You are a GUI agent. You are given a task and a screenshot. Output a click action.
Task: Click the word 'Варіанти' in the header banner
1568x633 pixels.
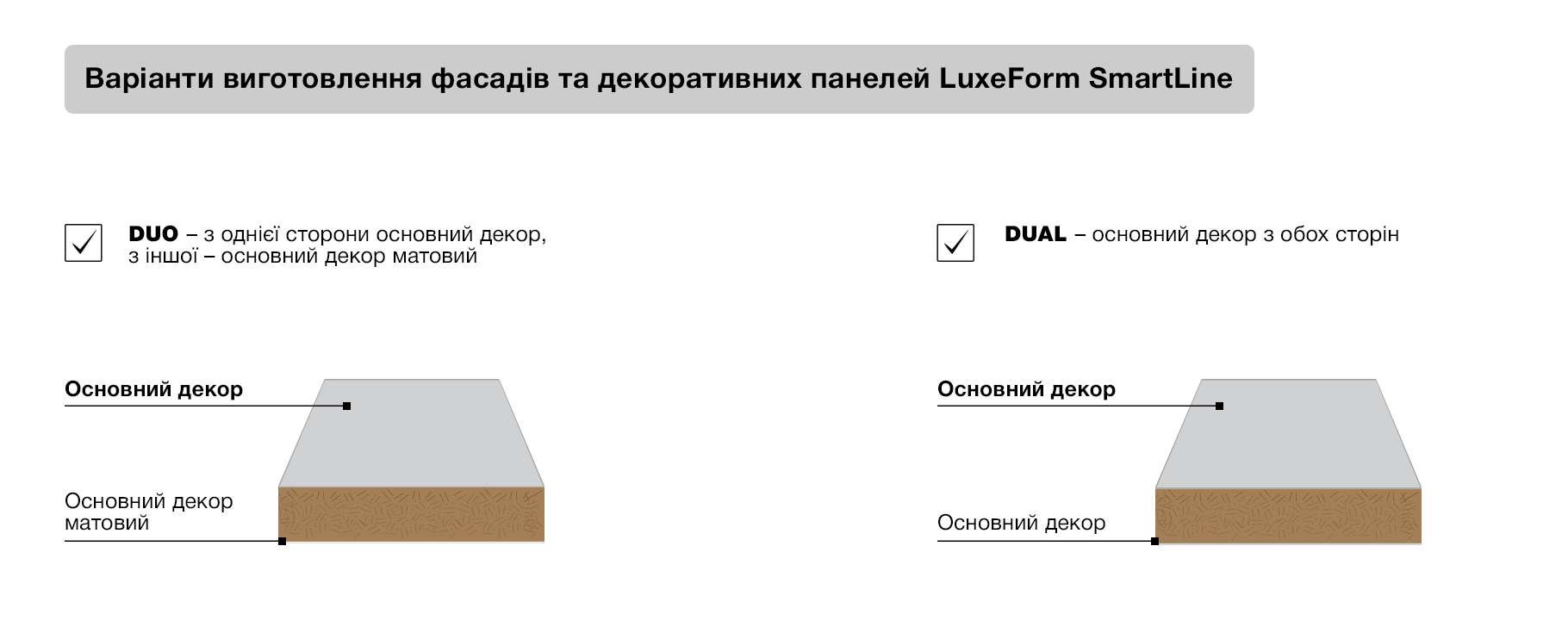tap(149, 78)
